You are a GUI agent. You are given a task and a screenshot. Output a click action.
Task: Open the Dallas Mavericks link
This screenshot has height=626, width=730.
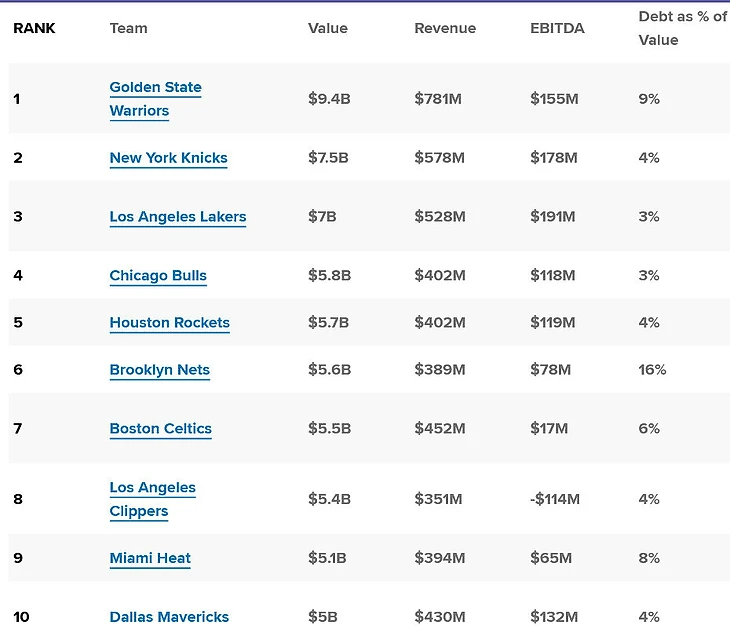tap(169, 617)
